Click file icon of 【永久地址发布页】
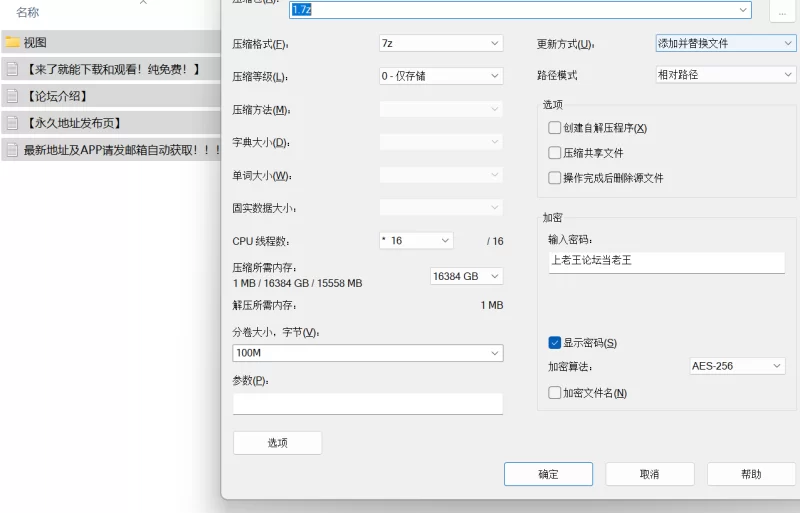Viewport: 800px width, 513px height. pos(12,123)
